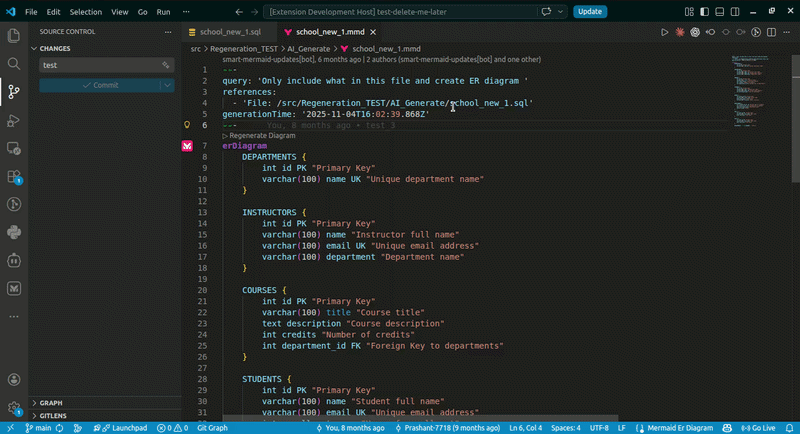Toggle the bottom panel visibility
The width and height of the screenshot is (800, 434).
coord(719,12)
